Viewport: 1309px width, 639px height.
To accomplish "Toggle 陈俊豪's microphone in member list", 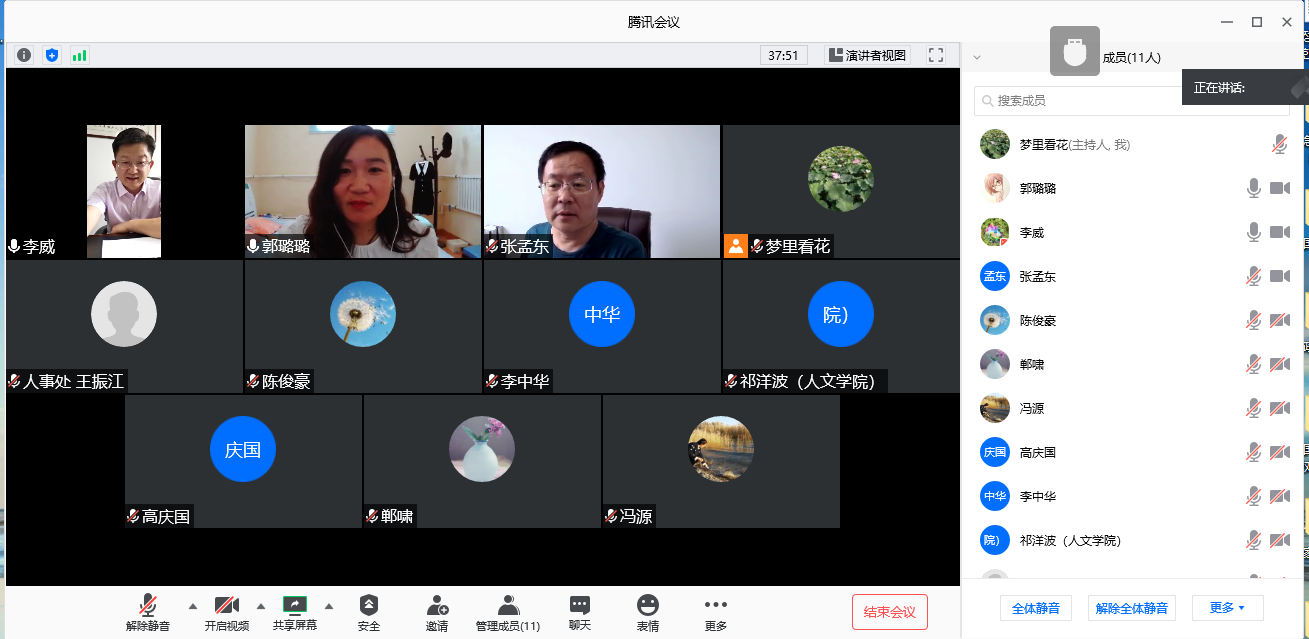I will [x=1253, y=320].
